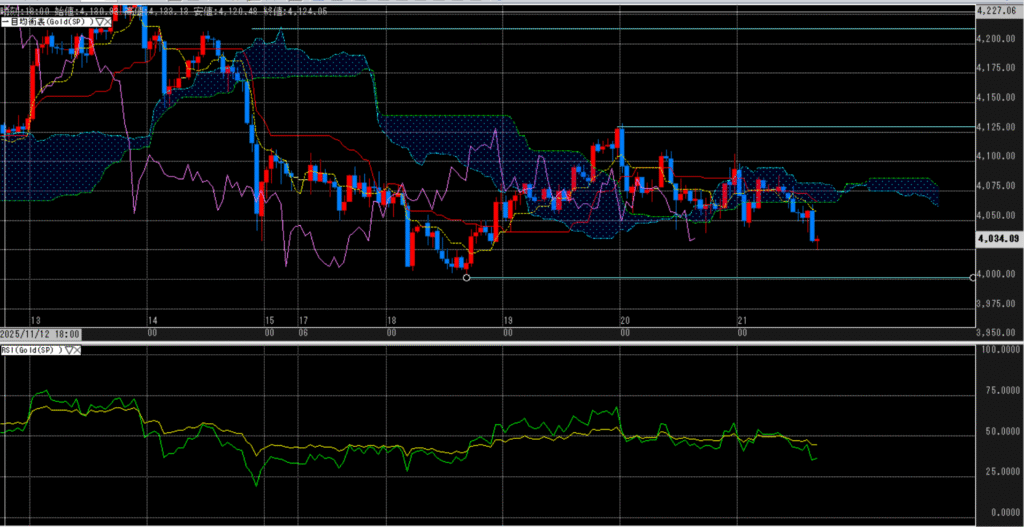The width and height of the screenshot is (1024, 527).
Task: Click the left circle handle of the 4,000 line
Action: (x=467, y=277)
